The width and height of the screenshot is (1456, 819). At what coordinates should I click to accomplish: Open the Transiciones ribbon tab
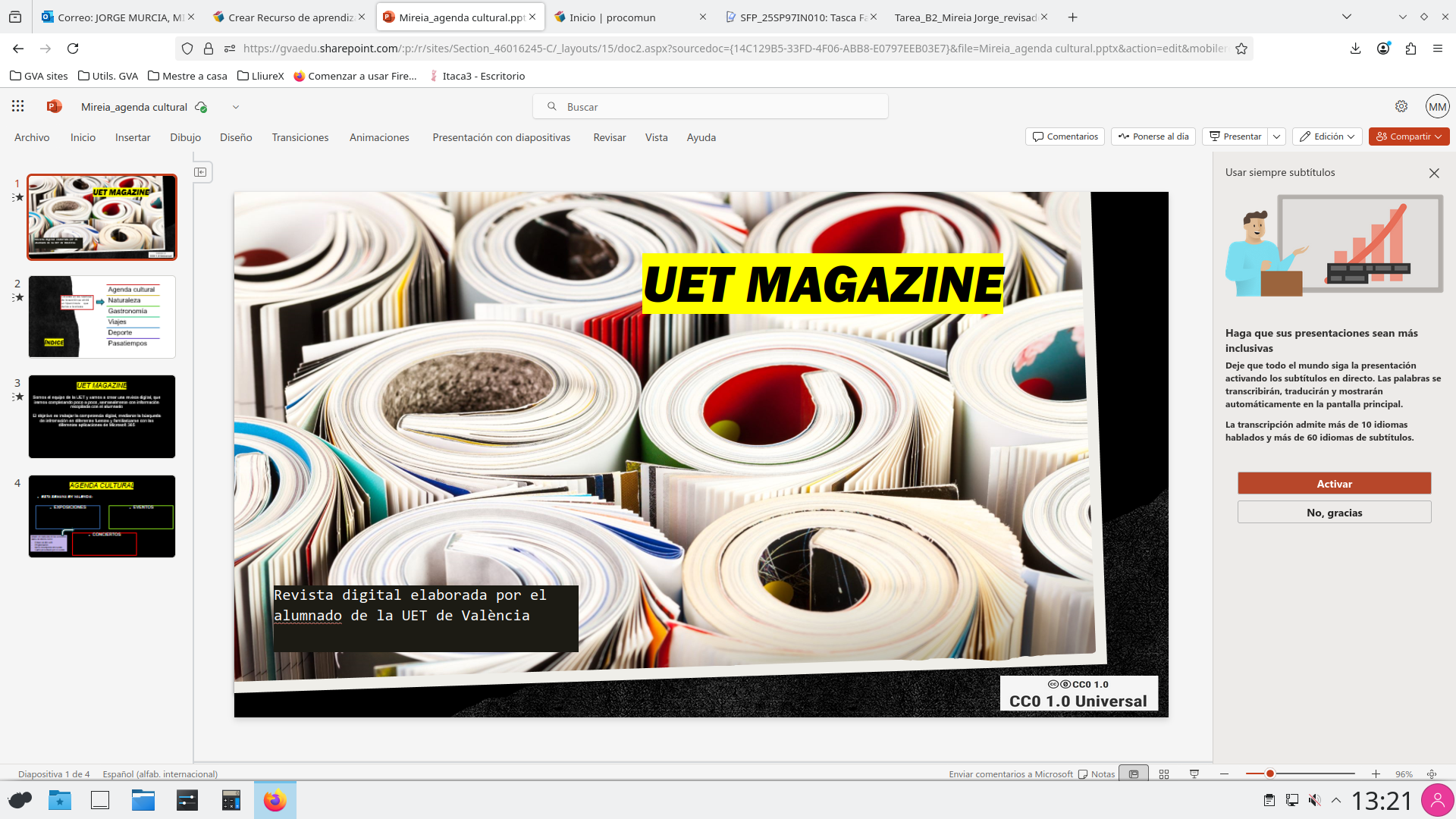tap(300, 137)
